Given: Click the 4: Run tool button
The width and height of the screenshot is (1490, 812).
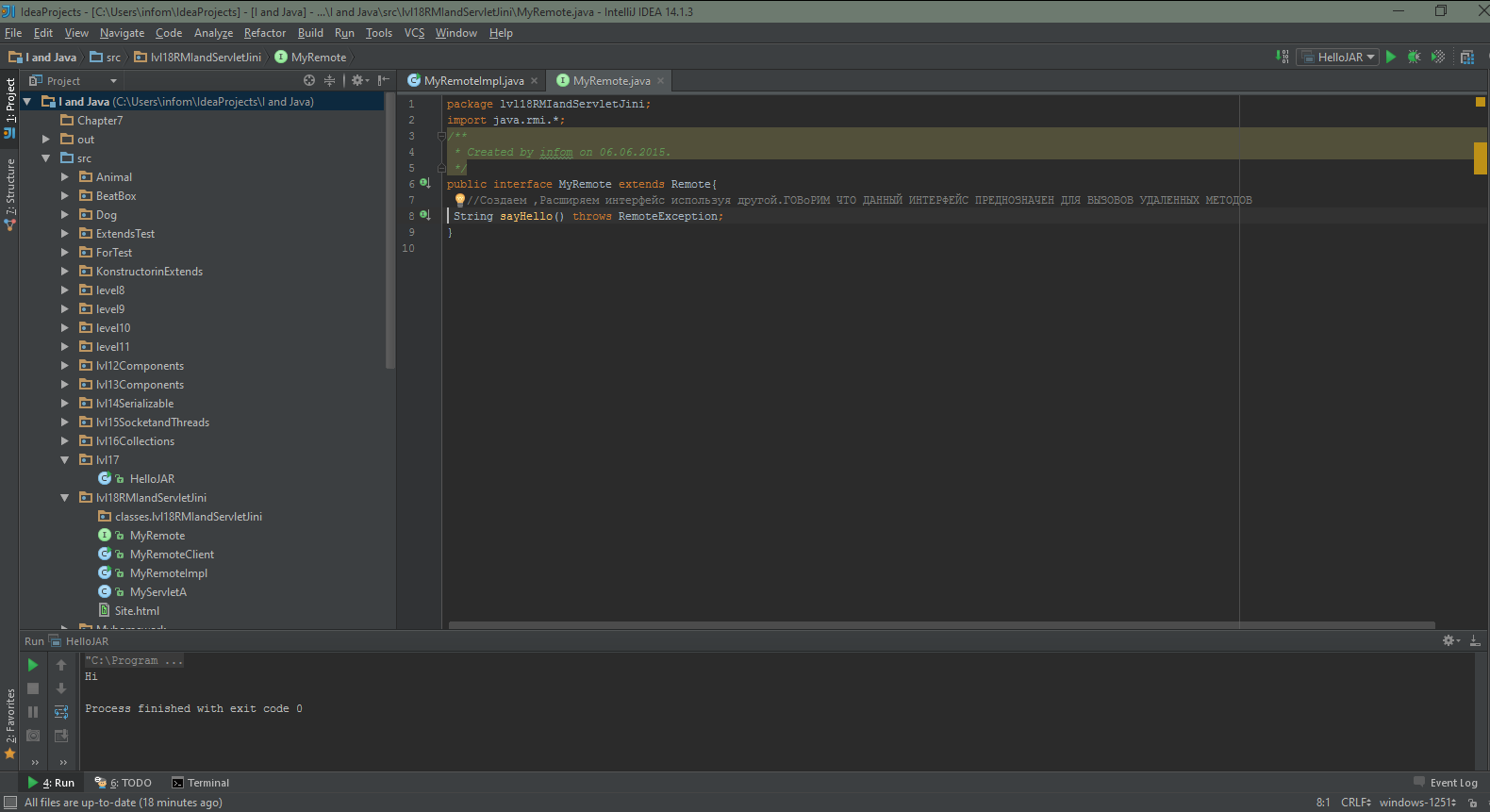Looking at the screenshot, I should coord(52,783).
